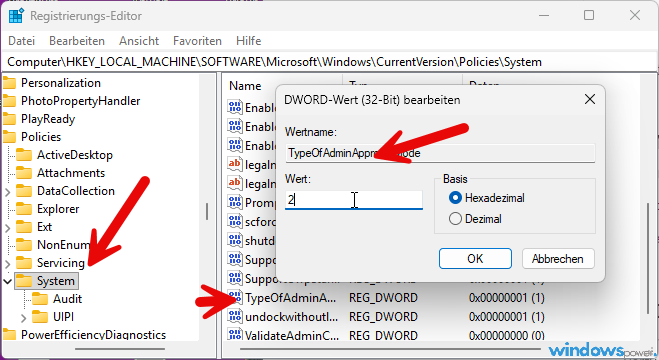Open the Bearbeiten menu
Image resolution: width=659 pixels, height=360 pixels.
(x=77, y=41)
